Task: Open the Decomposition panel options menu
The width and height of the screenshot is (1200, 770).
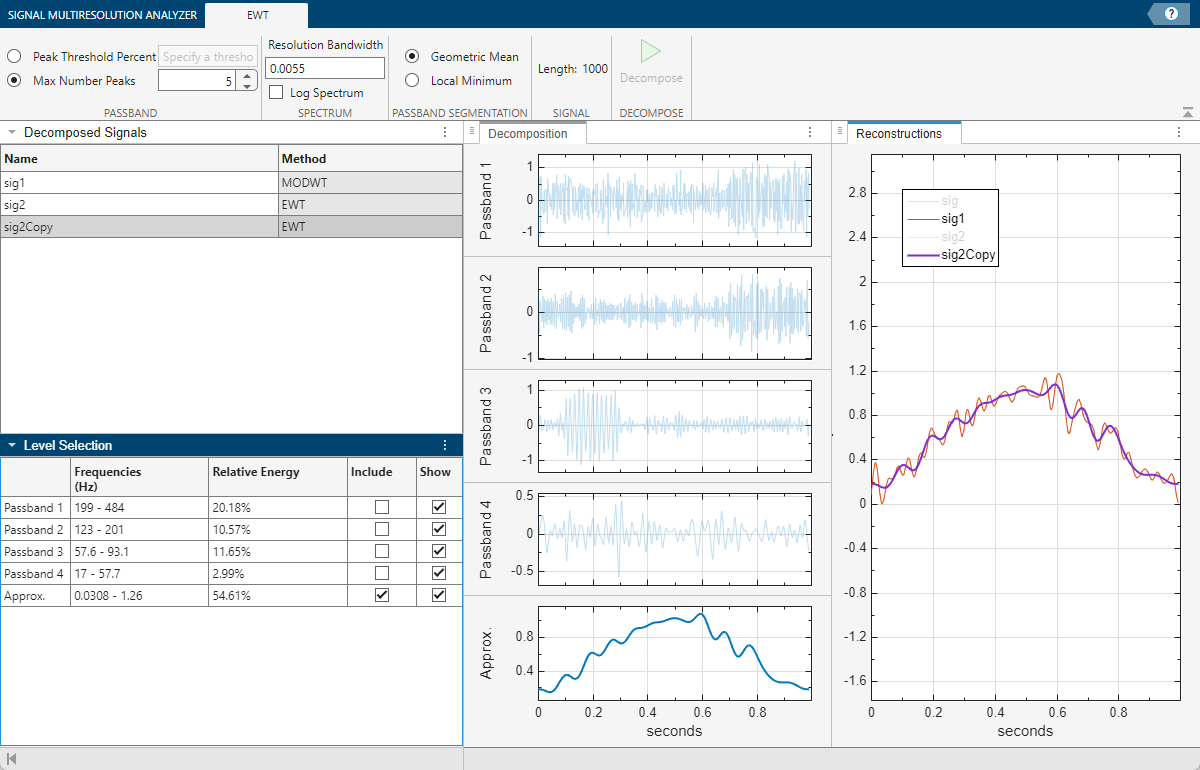Action: (810, 131)
